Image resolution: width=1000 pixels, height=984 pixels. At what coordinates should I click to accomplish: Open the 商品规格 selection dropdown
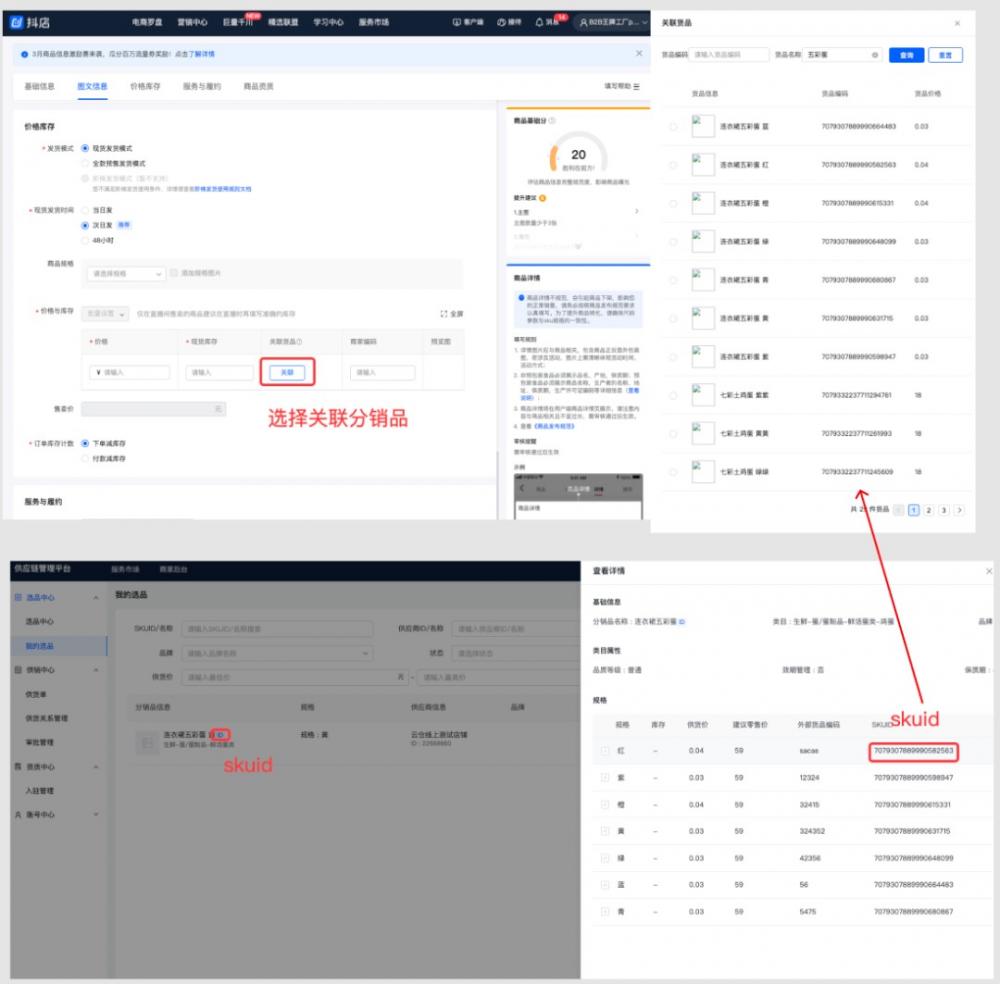(x=126, y=274)
